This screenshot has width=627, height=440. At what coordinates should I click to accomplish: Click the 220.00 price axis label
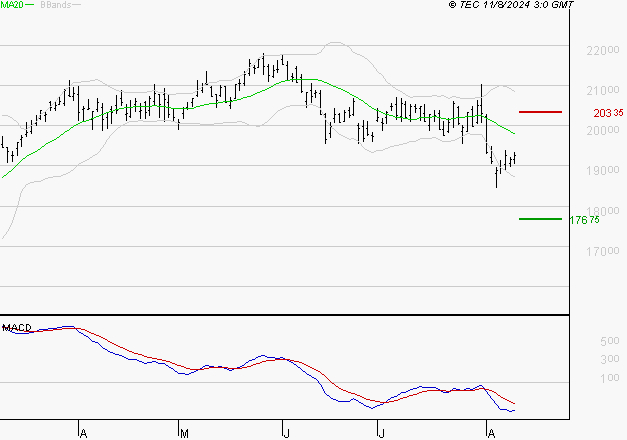point(603,50)
